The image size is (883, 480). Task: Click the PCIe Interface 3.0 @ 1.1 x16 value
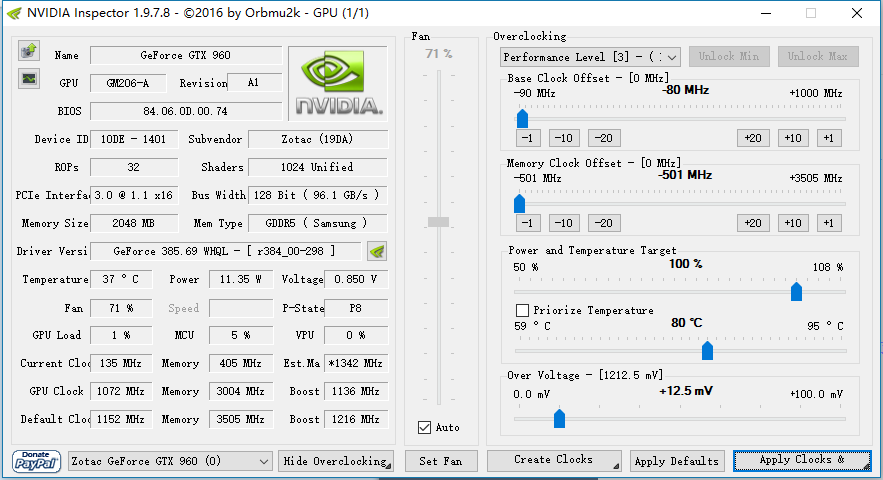(134, 195)
